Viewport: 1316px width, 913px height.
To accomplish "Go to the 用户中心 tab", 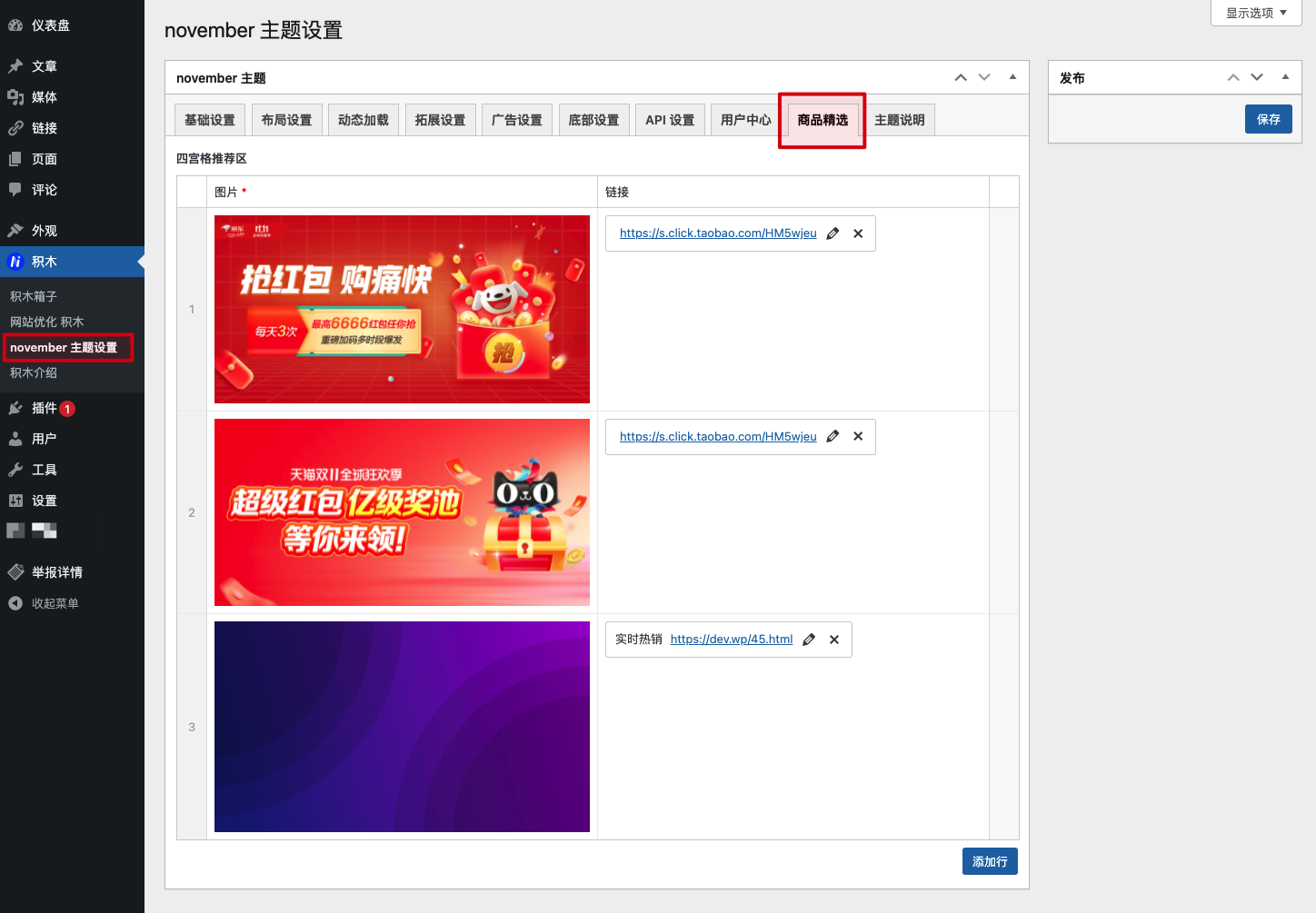I will coord(745,120).
